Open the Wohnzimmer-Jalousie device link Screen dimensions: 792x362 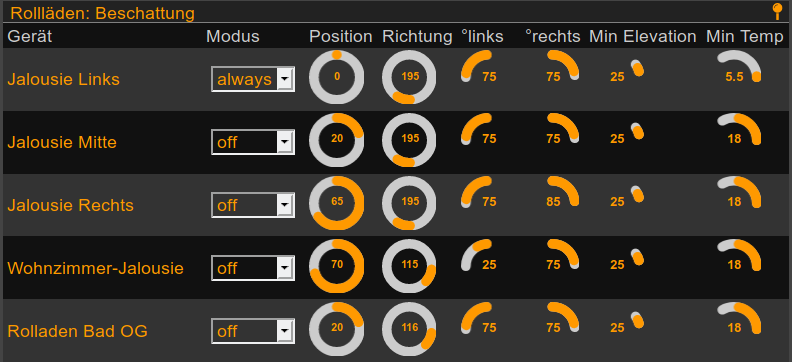[95, 268]
